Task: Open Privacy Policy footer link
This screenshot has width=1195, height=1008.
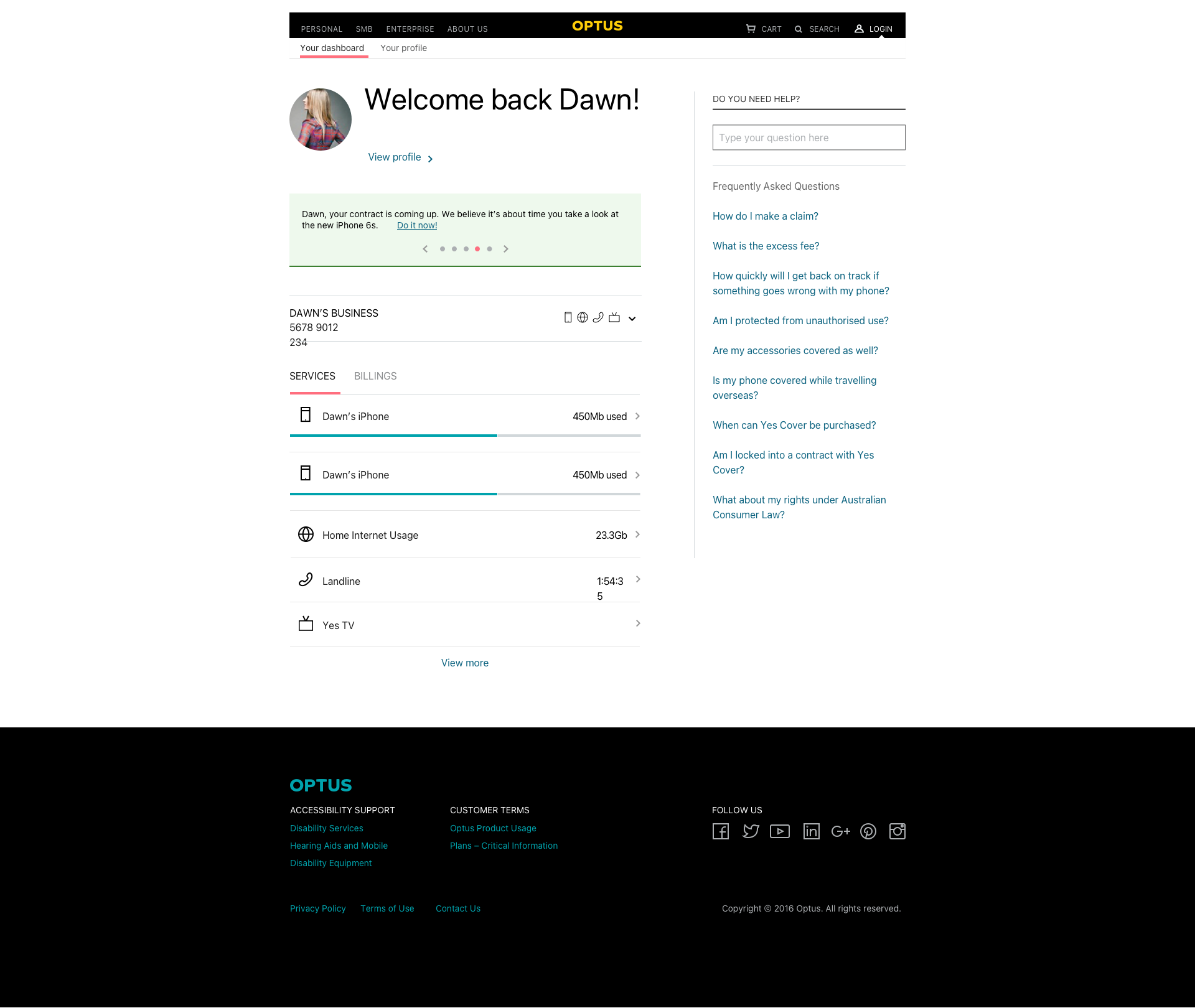Action: 317,908
